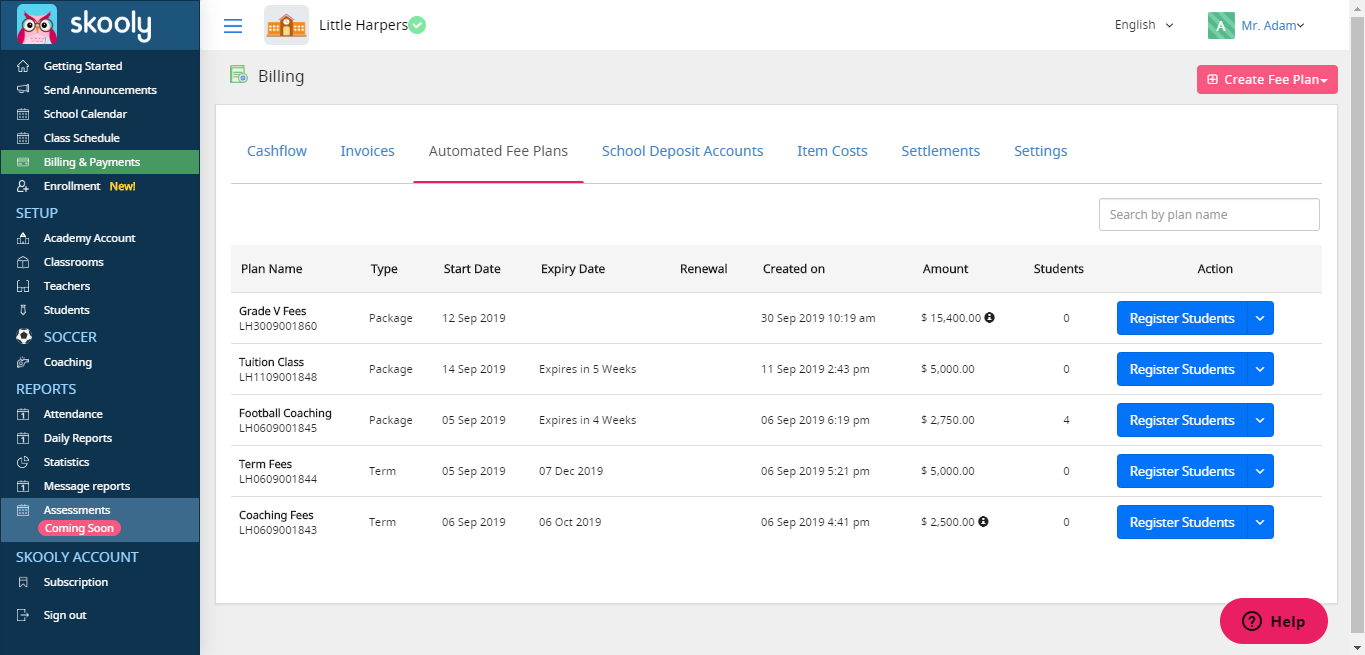The image size is (1365, 655).
Task: Click info icon beside $ 2,500.00 amount
Action: 983,522
